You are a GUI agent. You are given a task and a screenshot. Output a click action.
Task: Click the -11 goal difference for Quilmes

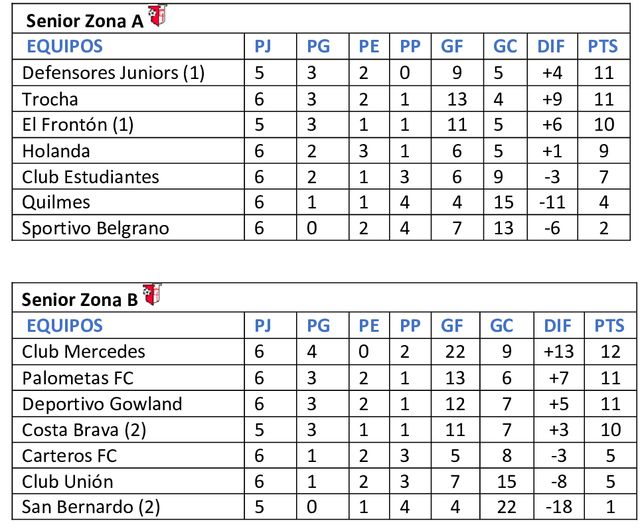click(x=551, y=203)
